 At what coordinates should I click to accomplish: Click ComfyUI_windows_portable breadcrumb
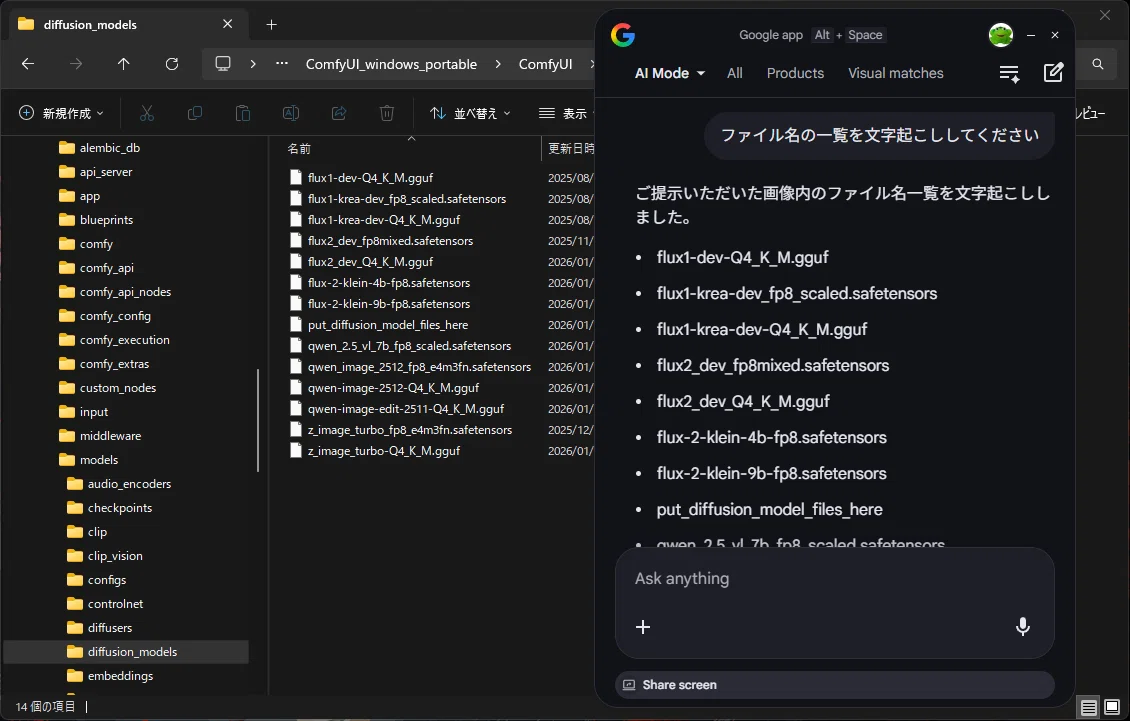click(391, 64)
